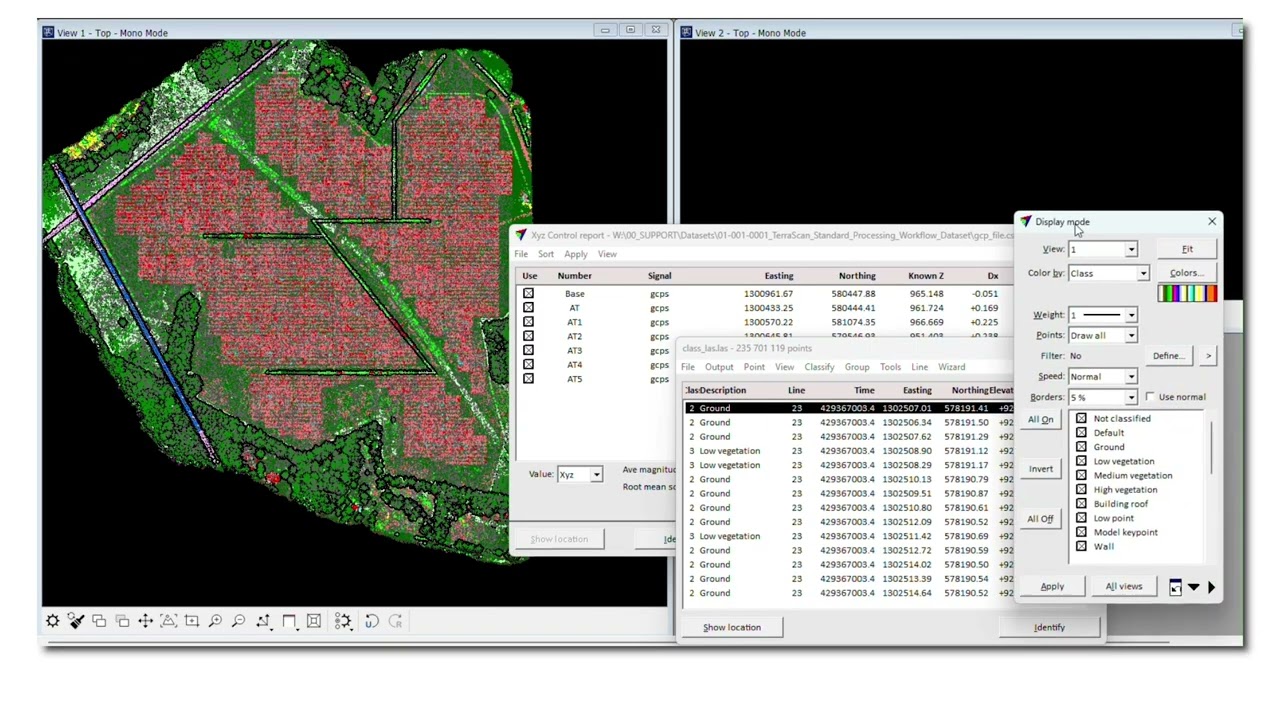
Task: Click the brush display style icon in View 1
Action: [x=76, y=621]
